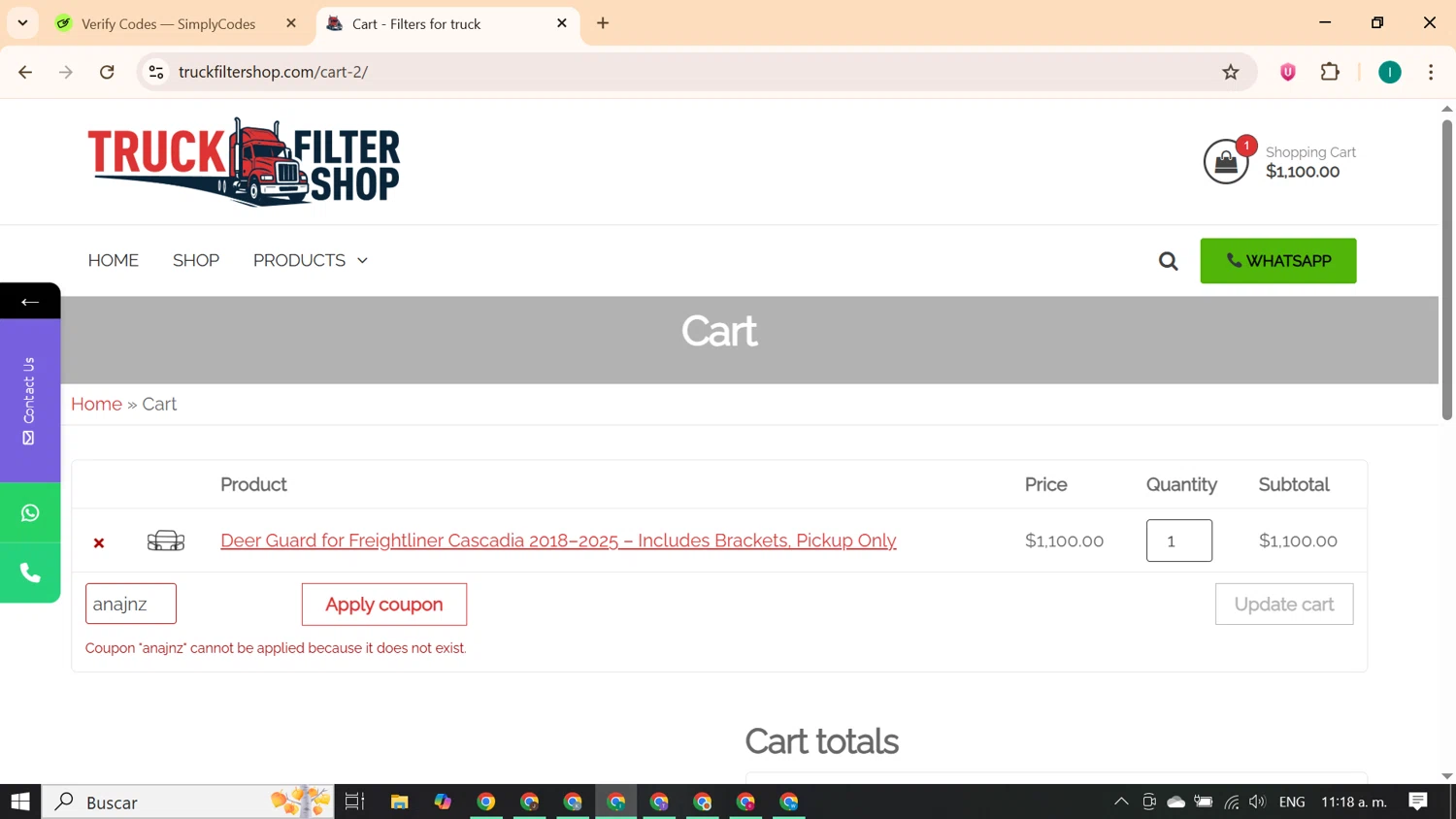
Task: Open the shopping cart bag icon
Action: 1226,161
